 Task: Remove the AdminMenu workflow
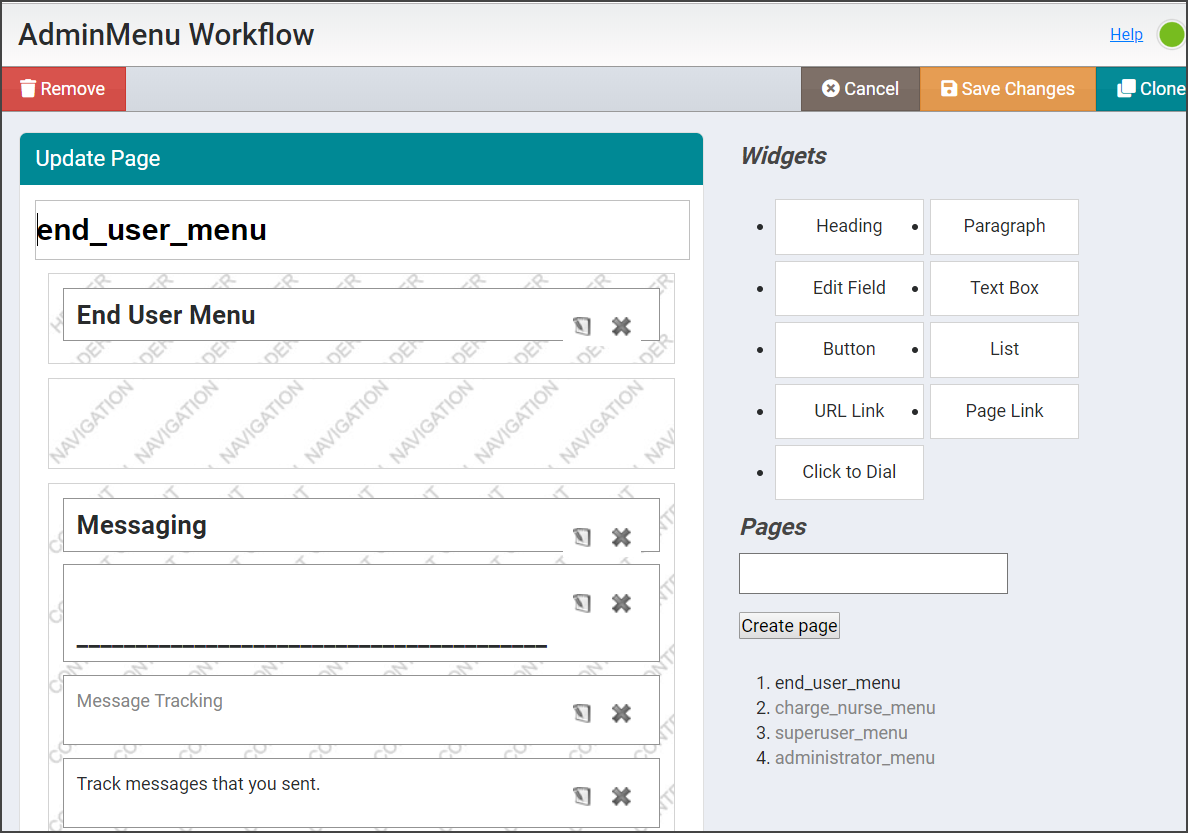(x=63, y=88)
